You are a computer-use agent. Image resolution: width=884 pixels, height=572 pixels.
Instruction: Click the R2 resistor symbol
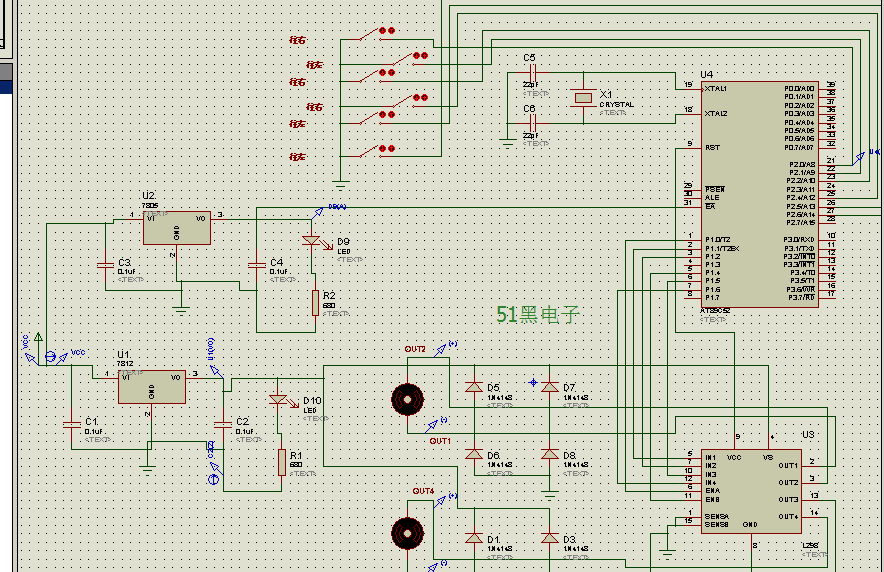(315, 302)
